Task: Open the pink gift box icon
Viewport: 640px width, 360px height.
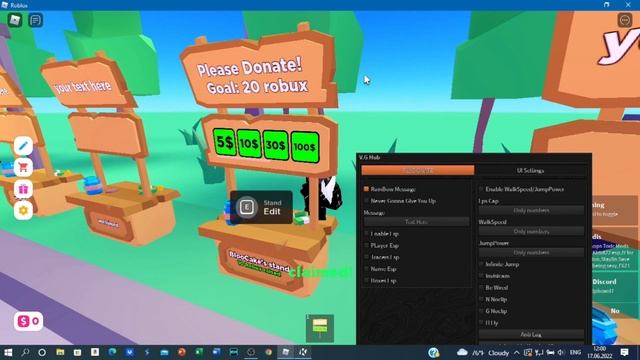Action: tap(23, 189)
